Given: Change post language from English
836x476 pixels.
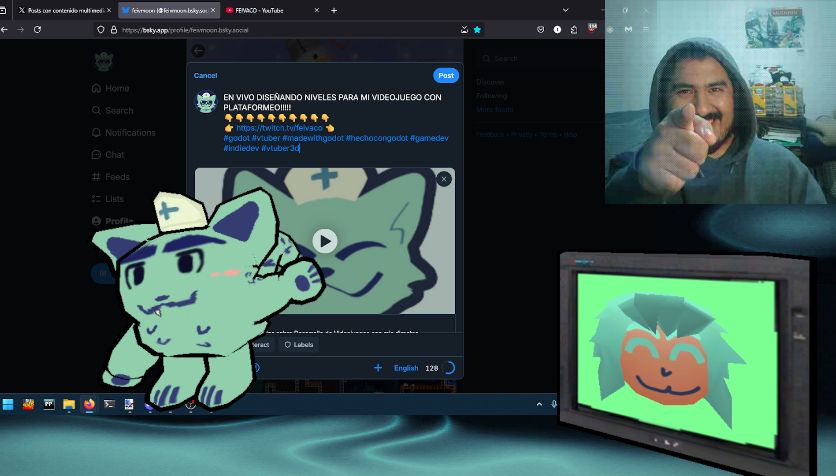Looking at the screenshot, I should pyautogui.click(x=406, y=368).
